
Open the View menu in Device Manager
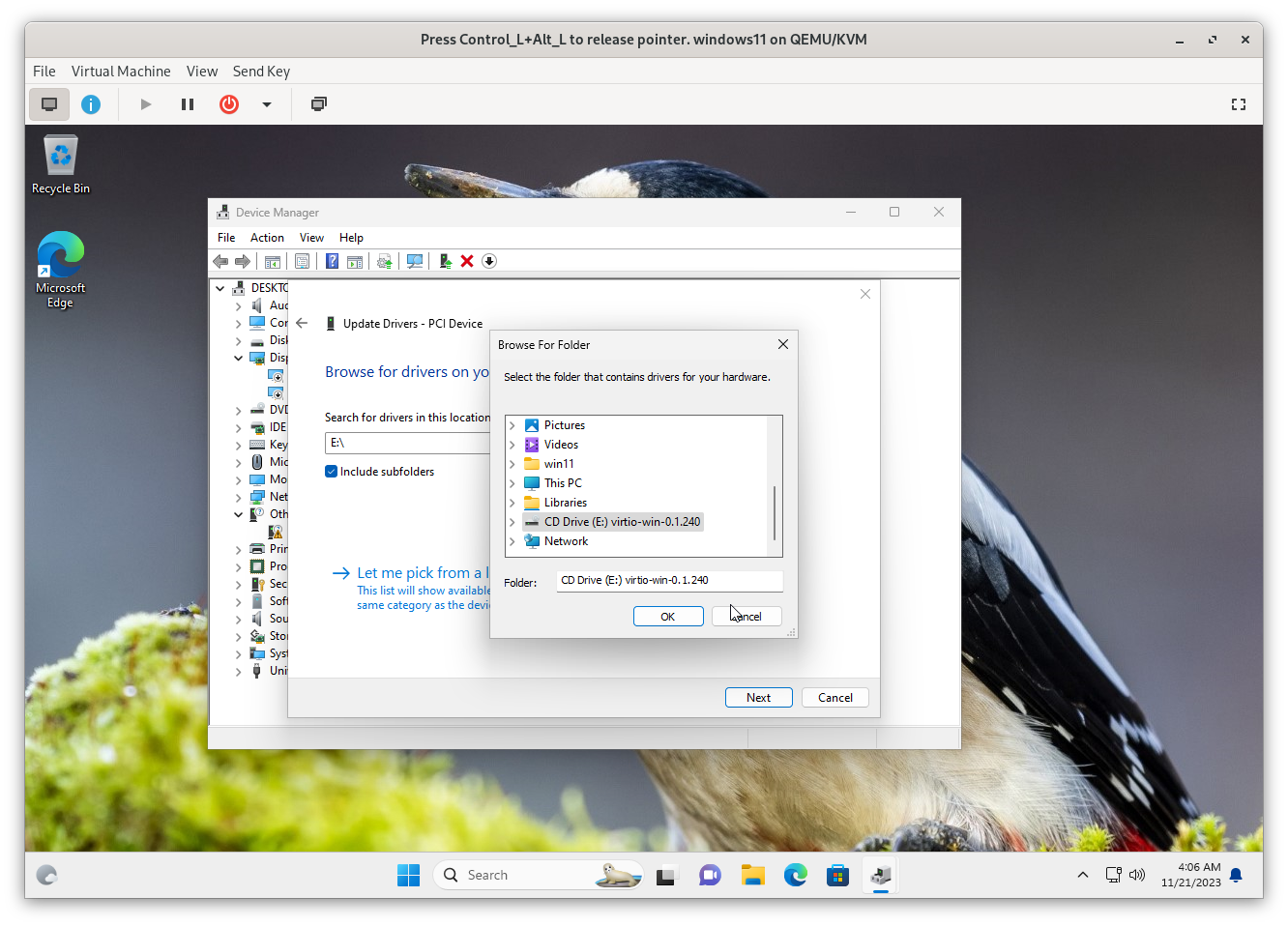pyautogui.click(x=311, y=238)
